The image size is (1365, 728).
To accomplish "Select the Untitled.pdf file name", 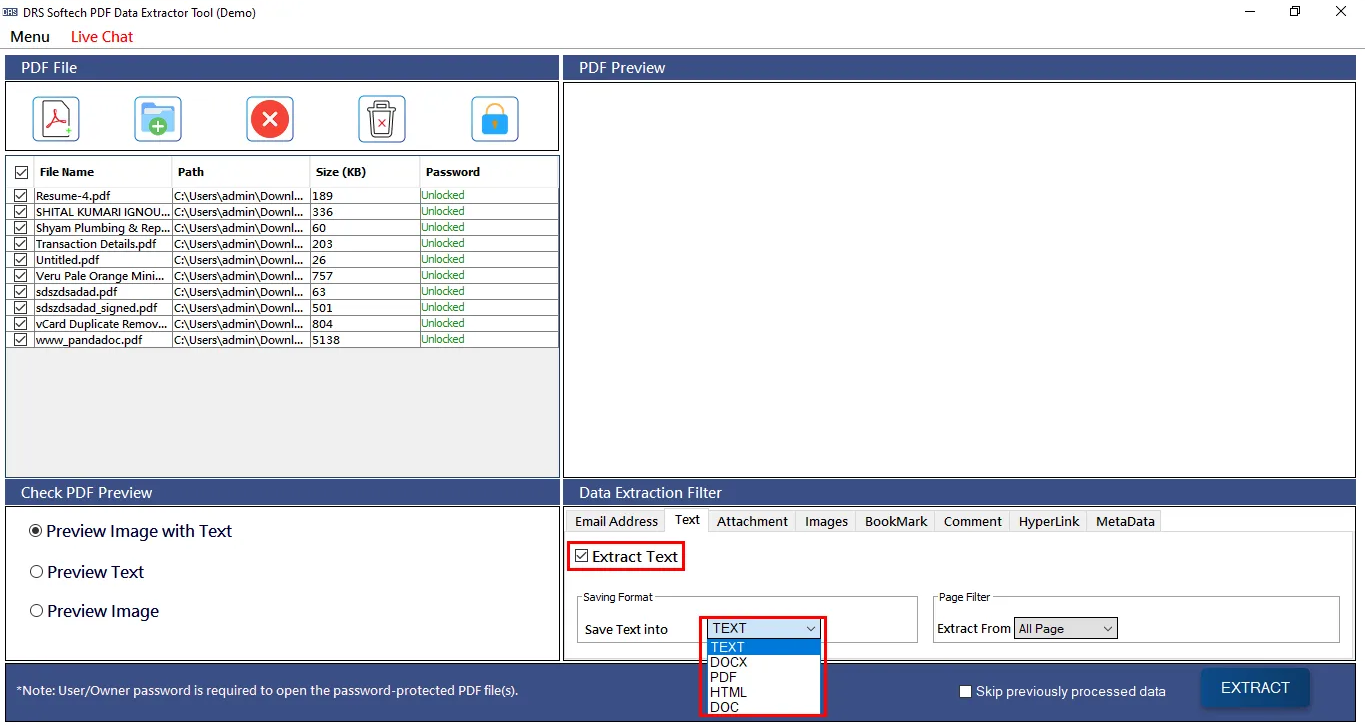I will click(x=68, y=260).
